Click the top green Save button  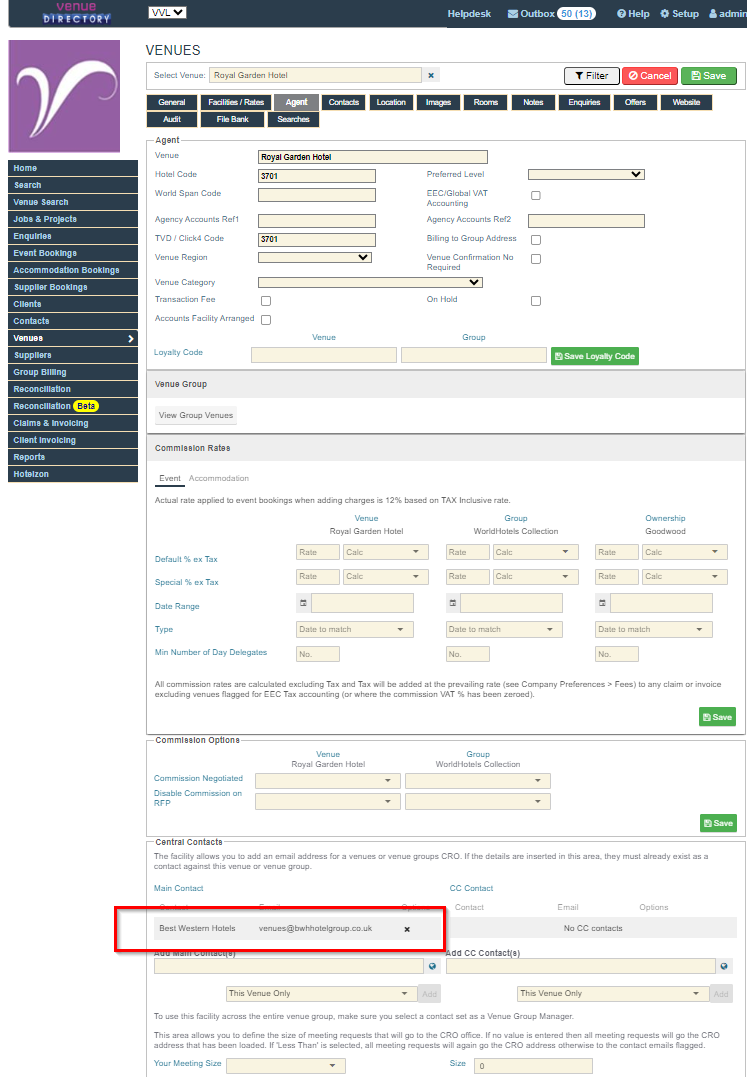tap(709, 76)
